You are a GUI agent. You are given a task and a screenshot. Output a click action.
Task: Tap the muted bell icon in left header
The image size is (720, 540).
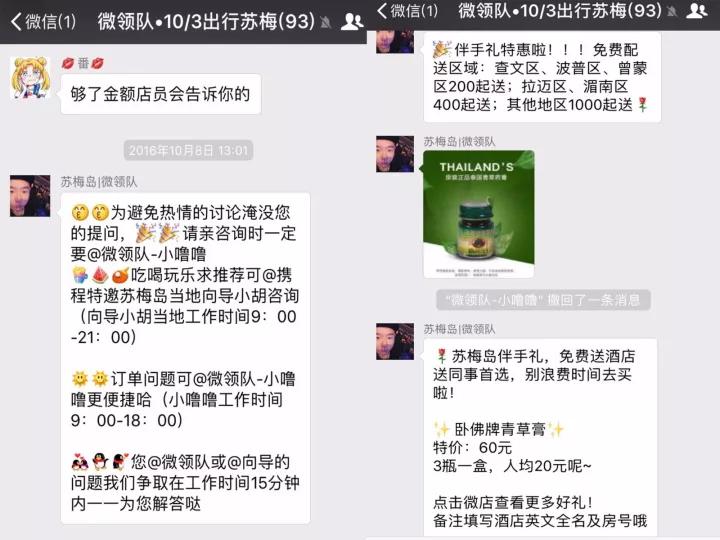[326, 22]
